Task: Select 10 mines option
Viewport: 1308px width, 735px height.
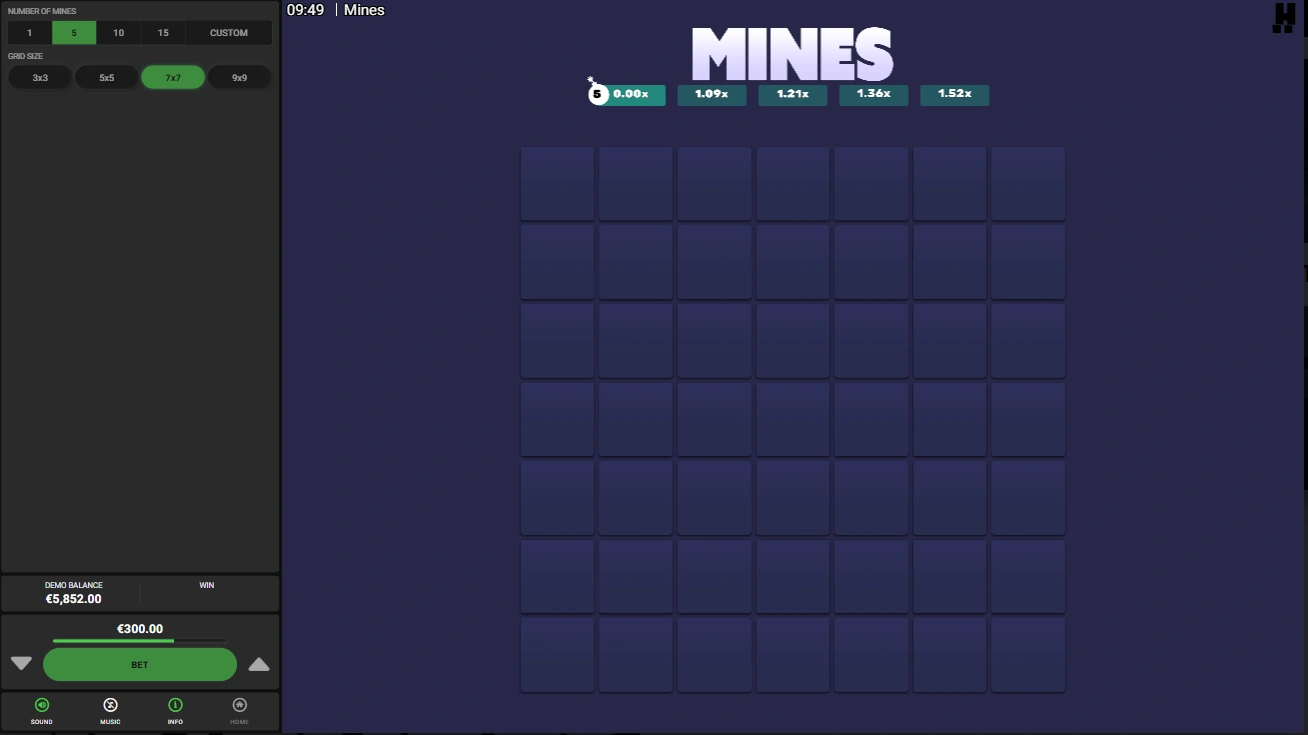Action: 118,33
